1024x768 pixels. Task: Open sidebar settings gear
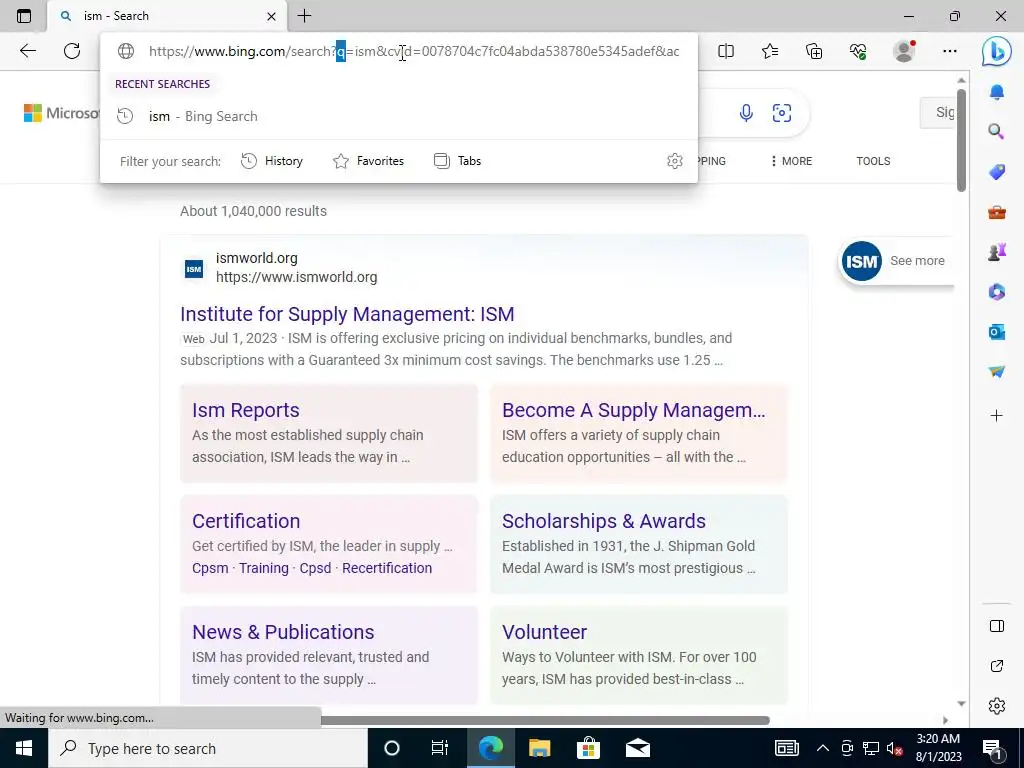tap(997, 706)
